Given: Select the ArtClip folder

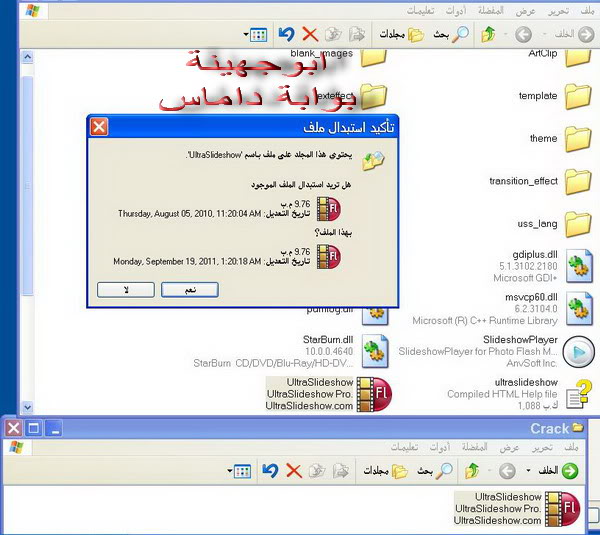Looking at the screenshot, I should click(x=579, y=57).
